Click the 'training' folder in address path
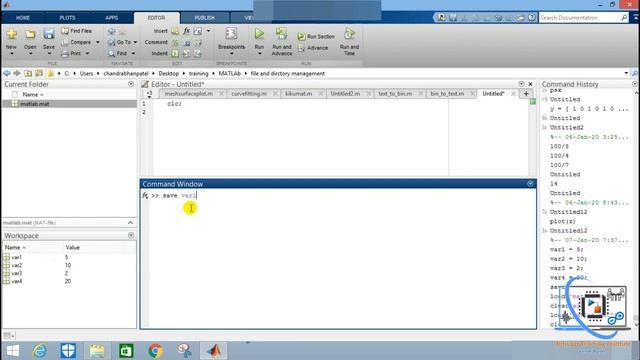 coord(198,73)
